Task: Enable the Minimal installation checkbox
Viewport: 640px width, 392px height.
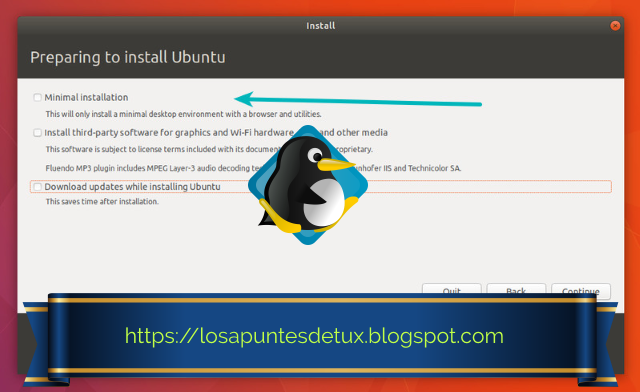Action: (38, 97)
